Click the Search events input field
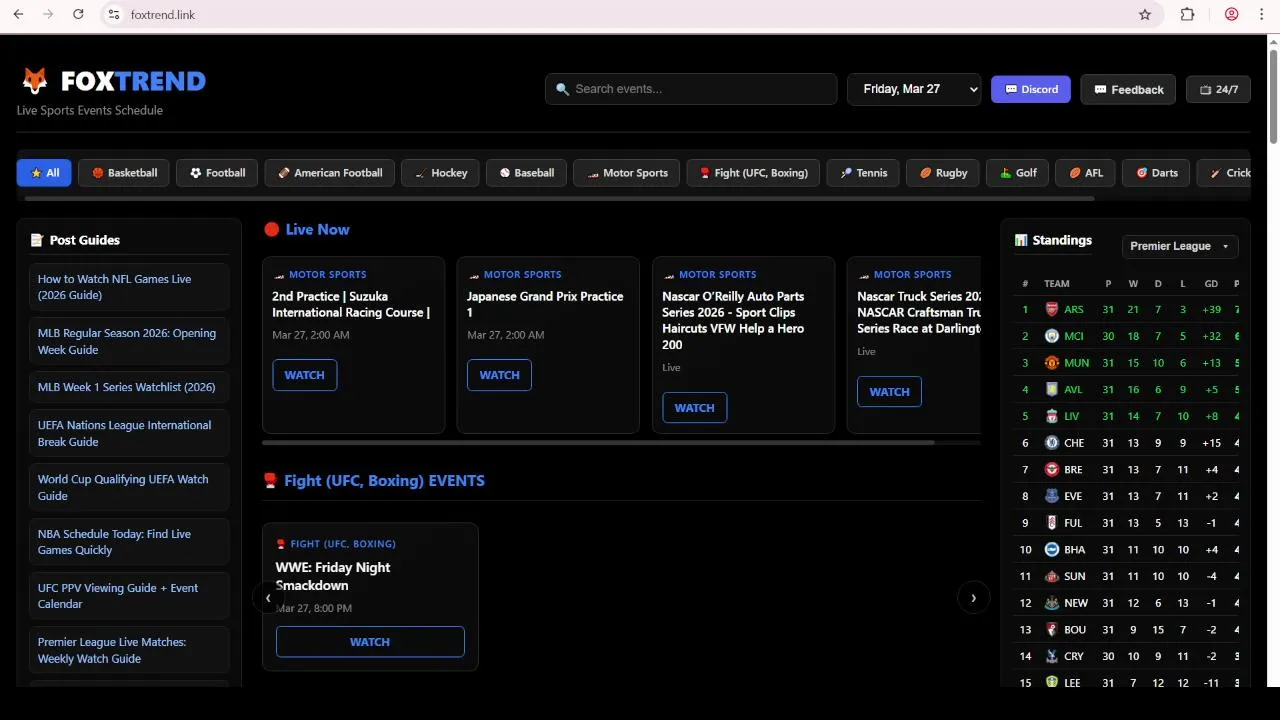1280x720 pixels. (x=691, y=89)
